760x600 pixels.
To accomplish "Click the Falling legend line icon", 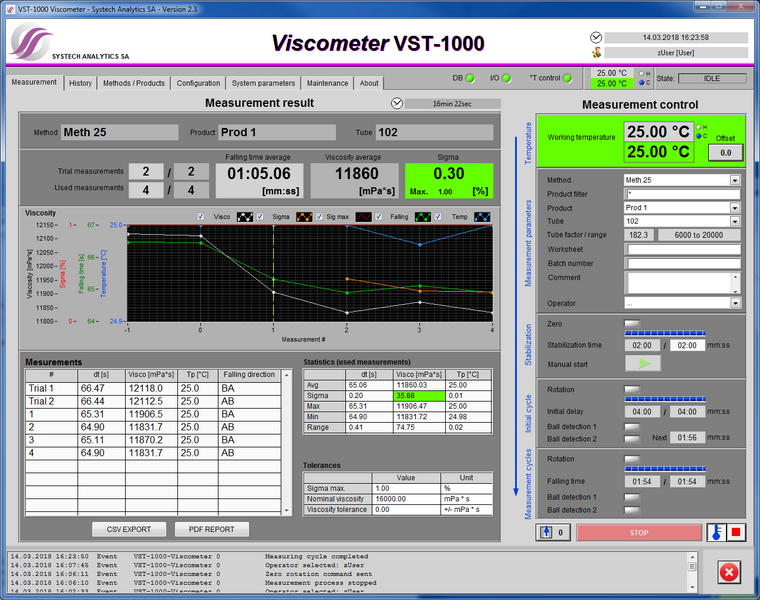I will (x=423, y=217).
